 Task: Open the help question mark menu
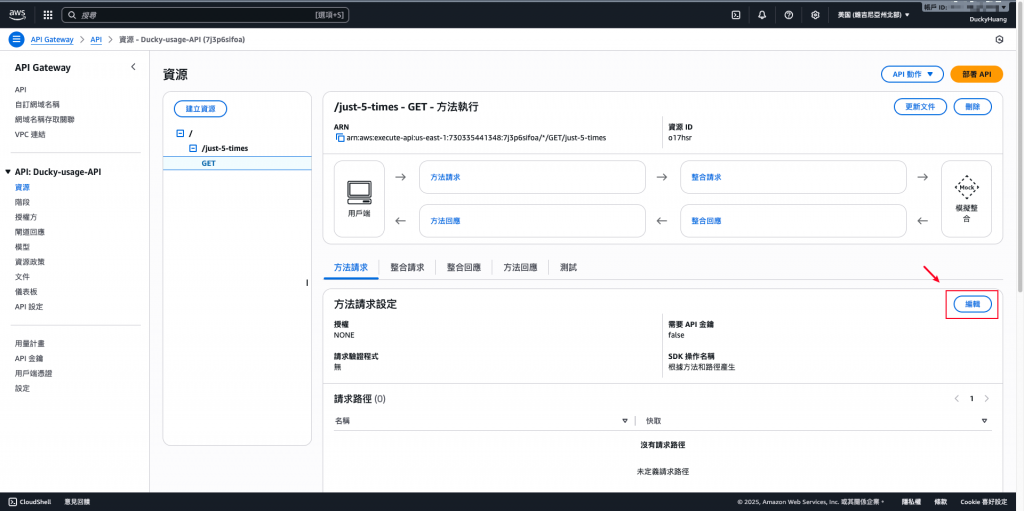pyautogui.click(x=789, y=15)
